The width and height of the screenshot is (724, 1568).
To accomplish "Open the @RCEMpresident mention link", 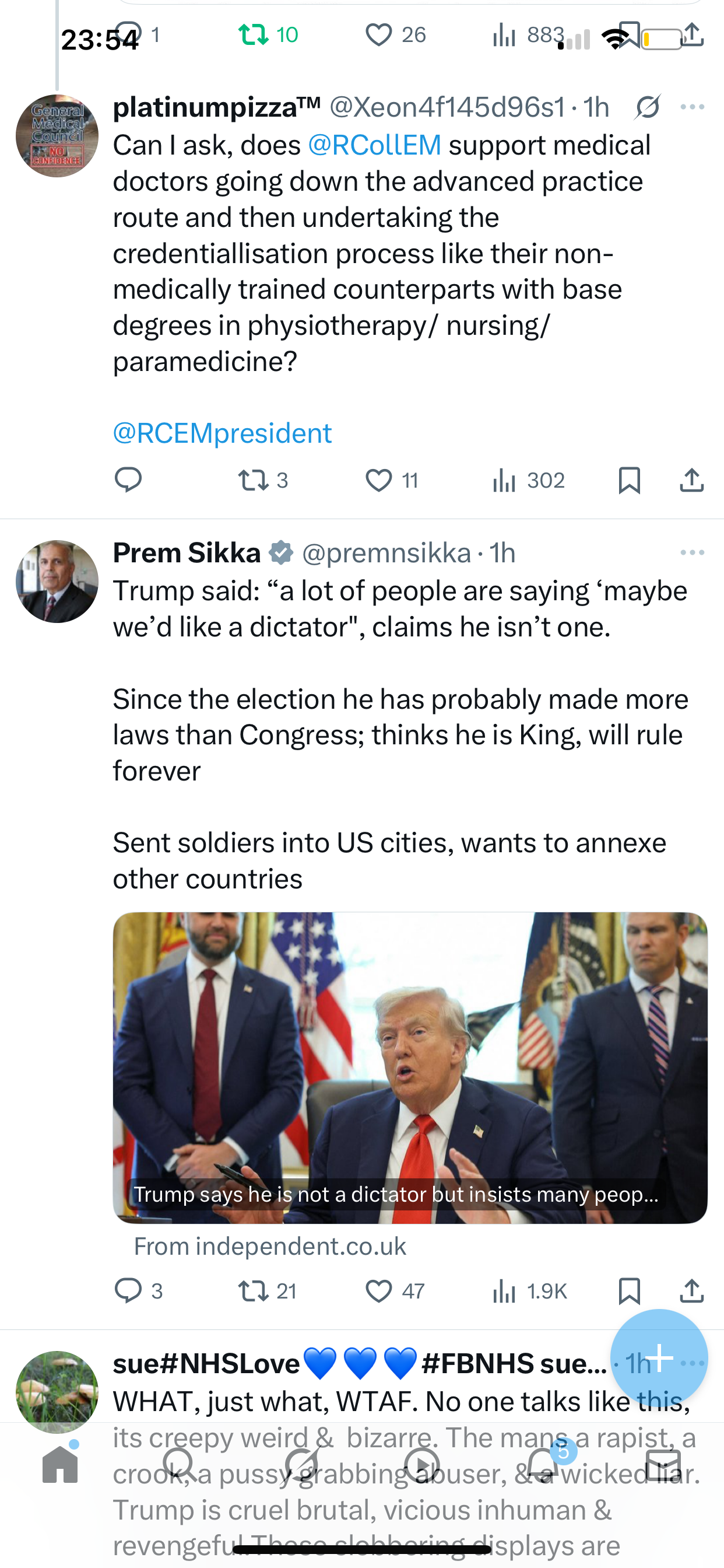I will [222, 433].
